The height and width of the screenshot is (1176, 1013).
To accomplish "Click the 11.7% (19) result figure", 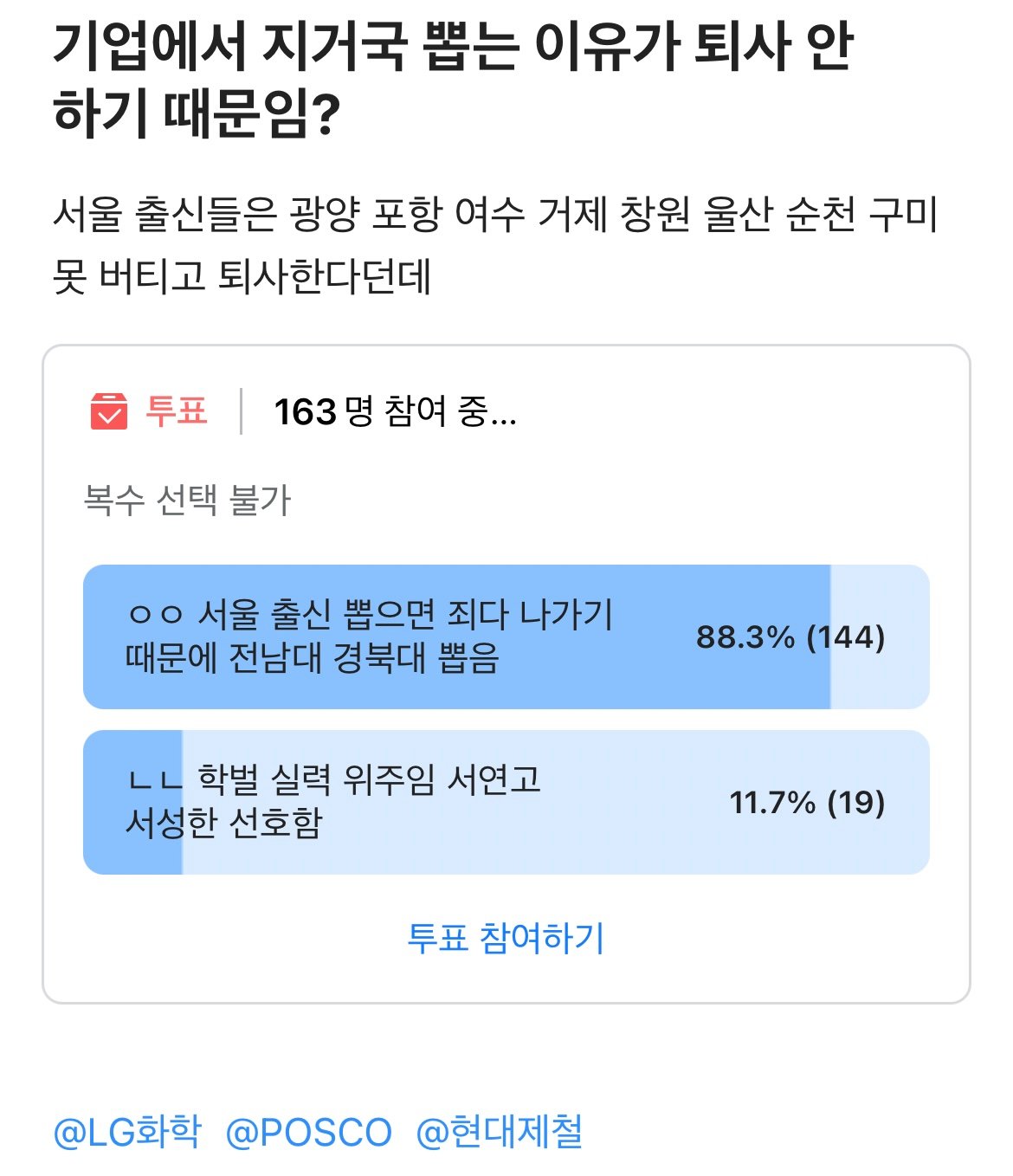I will click(807, 803).
